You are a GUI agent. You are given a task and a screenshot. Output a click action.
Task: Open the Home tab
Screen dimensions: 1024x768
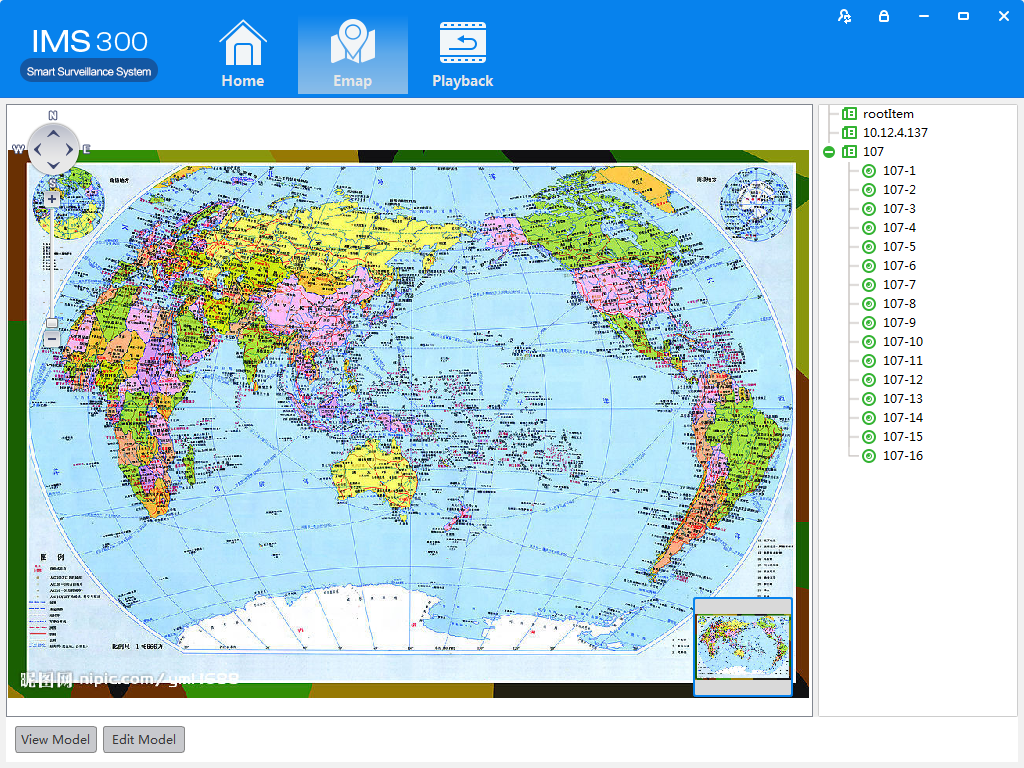(x=243, y=55)
